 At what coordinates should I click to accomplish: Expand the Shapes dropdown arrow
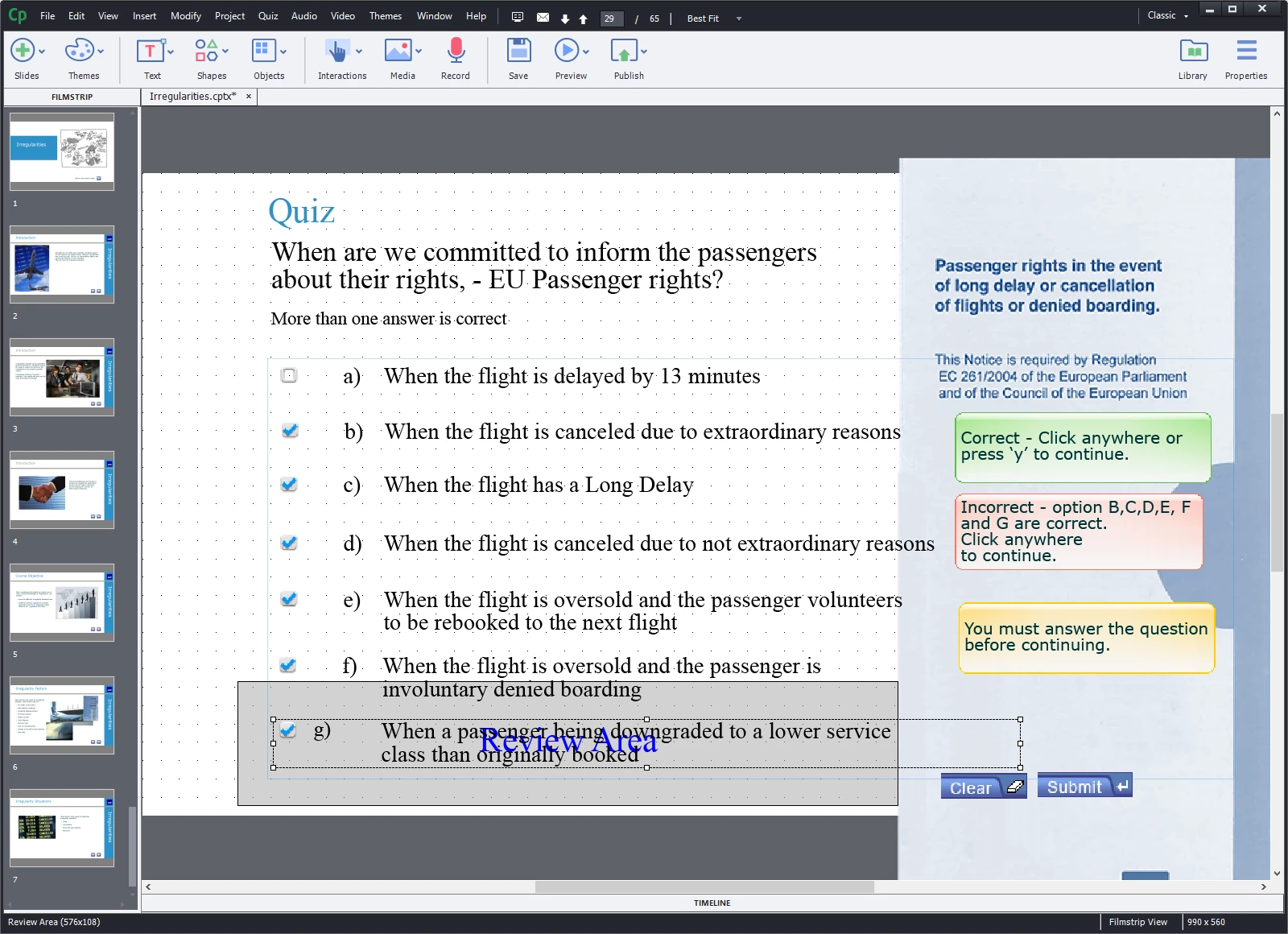225,52
